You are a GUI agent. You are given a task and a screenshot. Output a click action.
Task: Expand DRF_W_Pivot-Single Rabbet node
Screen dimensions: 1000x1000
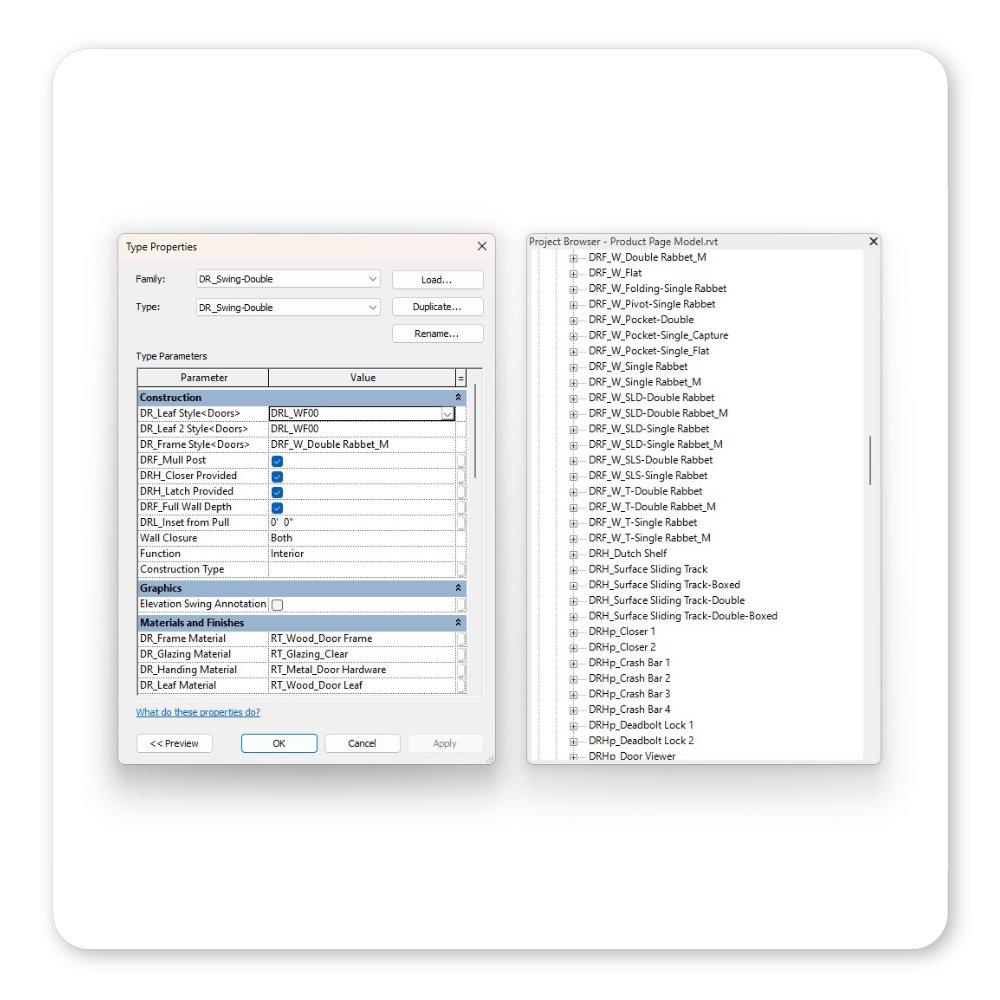click(573, 305)
